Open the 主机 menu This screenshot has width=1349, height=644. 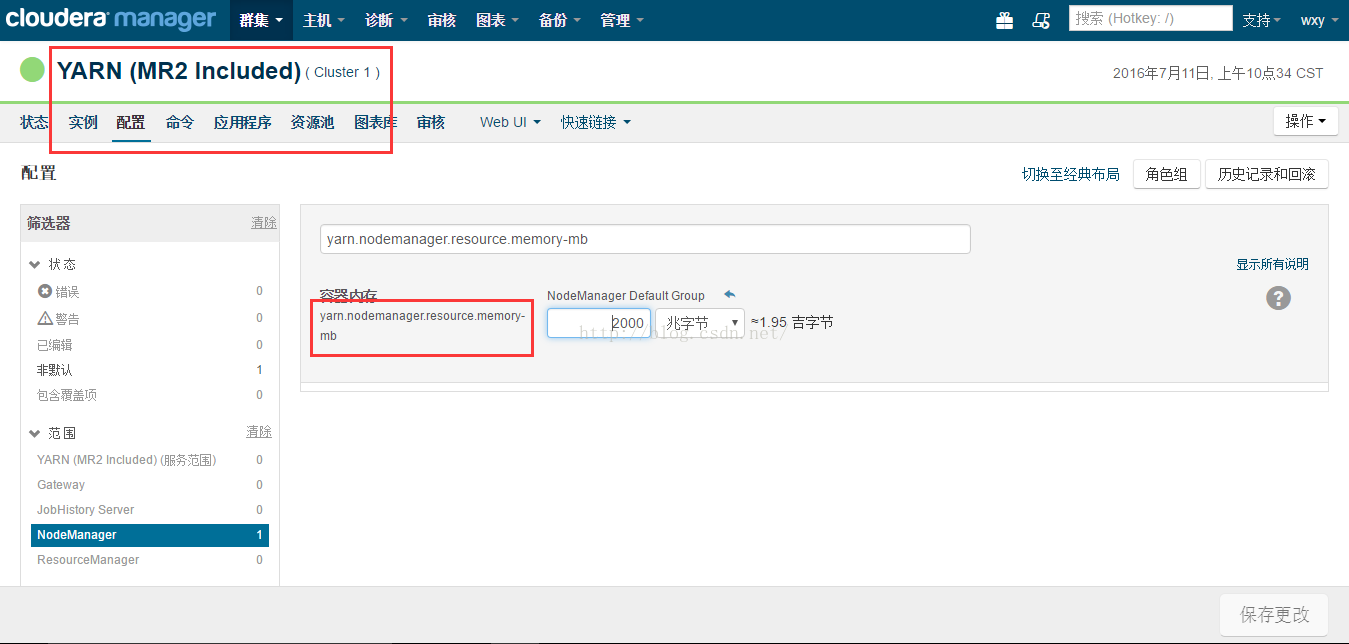click(x=324, y=20)
